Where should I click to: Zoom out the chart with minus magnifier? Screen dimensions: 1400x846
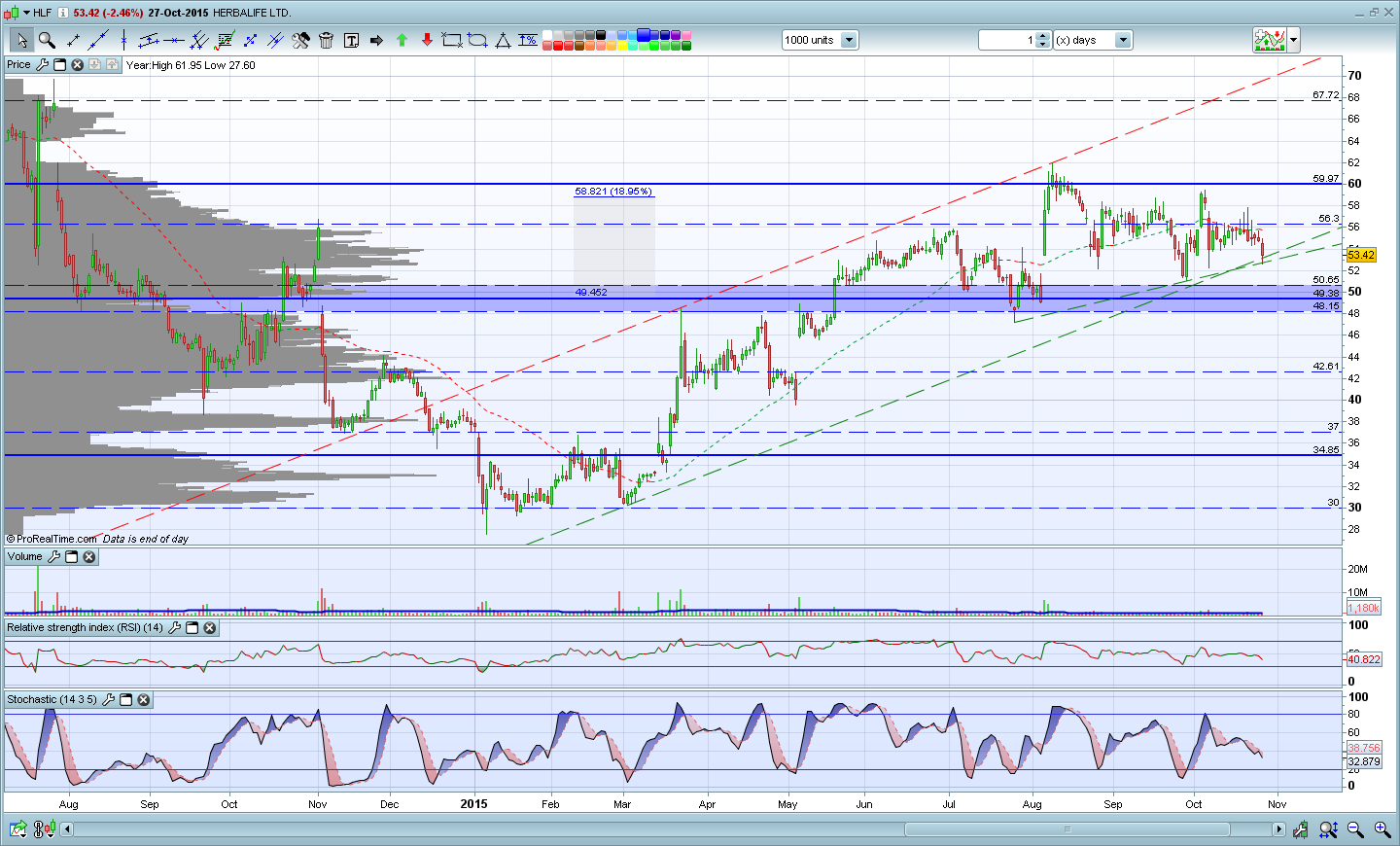[1355, 829]
